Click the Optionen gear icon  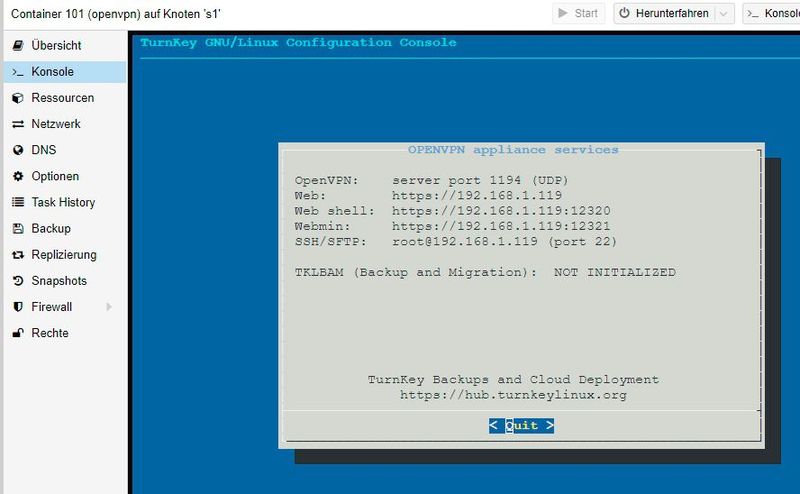click(18, 176)
